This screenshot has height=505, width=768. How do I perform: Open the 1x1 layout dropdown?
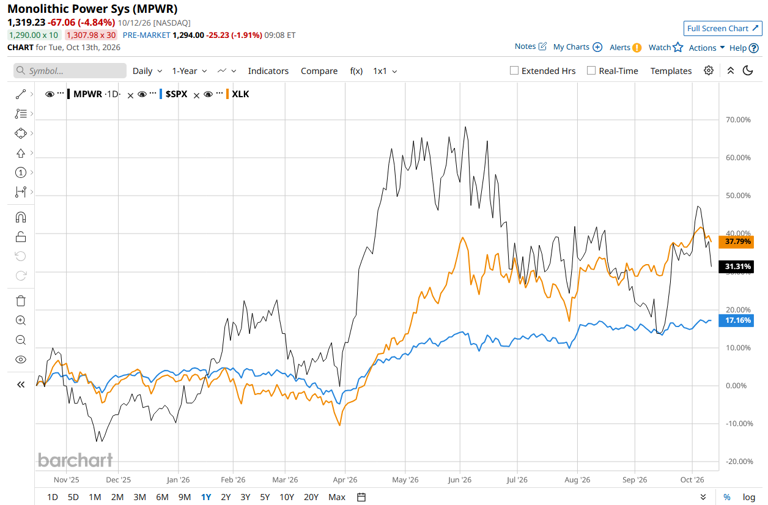[385, 71]
